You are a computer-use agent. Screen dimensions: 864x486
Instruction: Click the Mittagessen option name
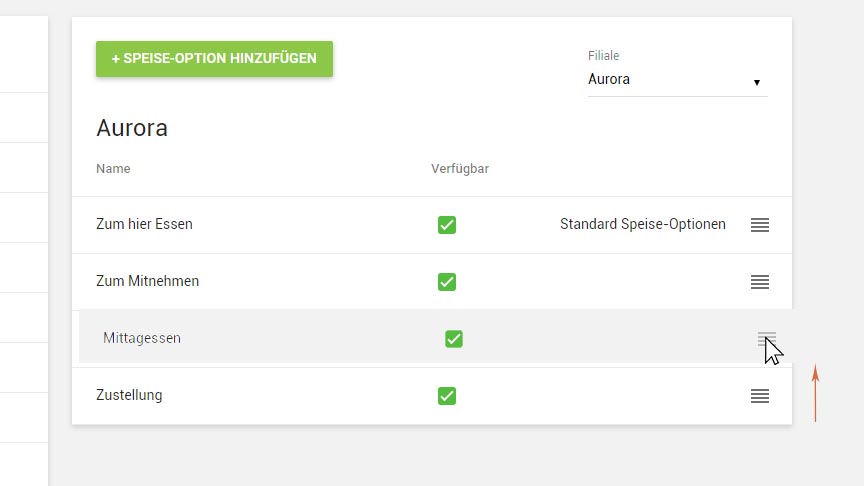(142, 339)
